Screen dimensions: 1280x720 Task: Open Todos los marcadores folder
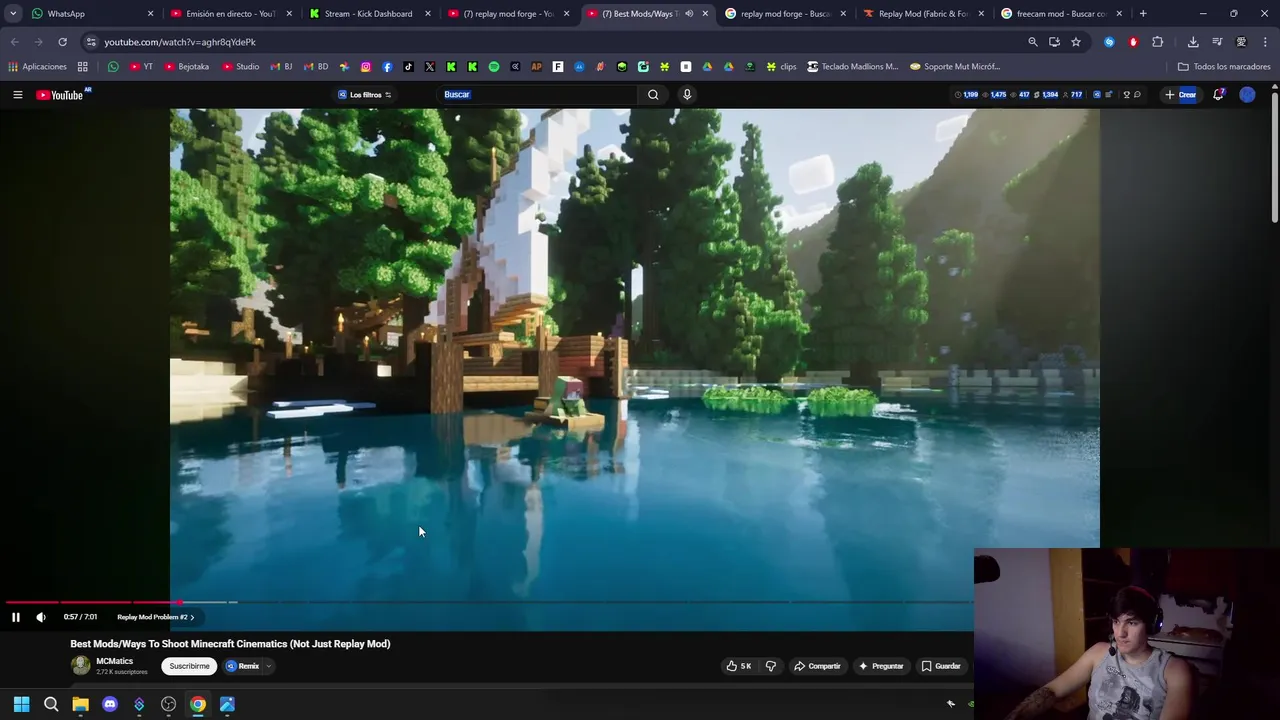1224,67
